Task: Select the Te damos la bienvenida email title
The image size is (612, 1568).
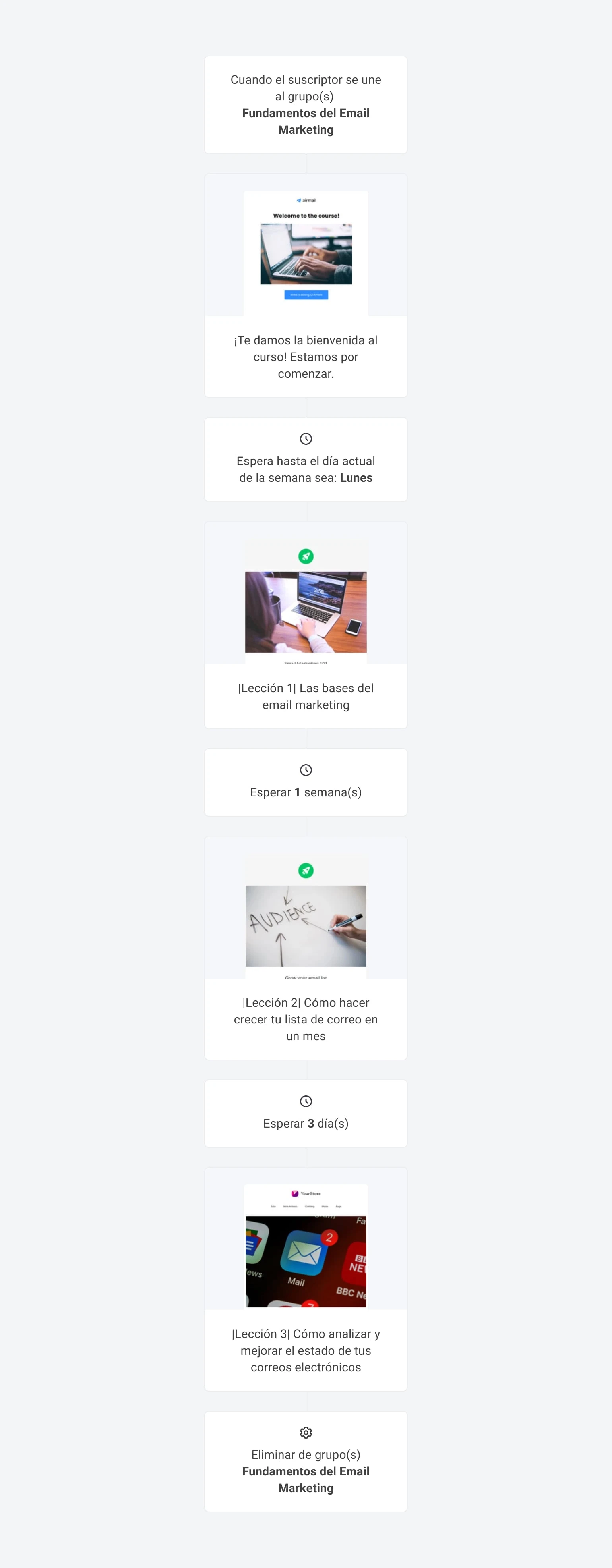Action: coord(306,357)
